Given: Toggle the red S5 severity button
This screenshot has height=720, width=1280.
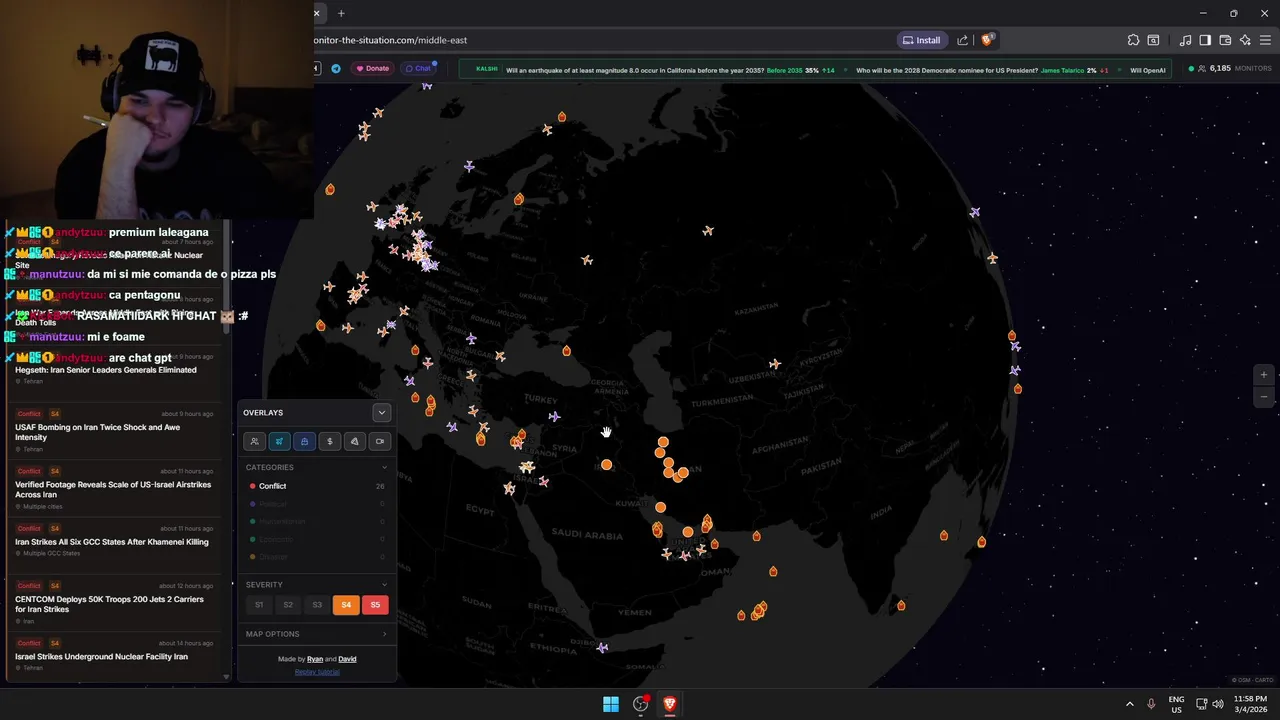Looking at the screenshot, I should click(375, 604).
